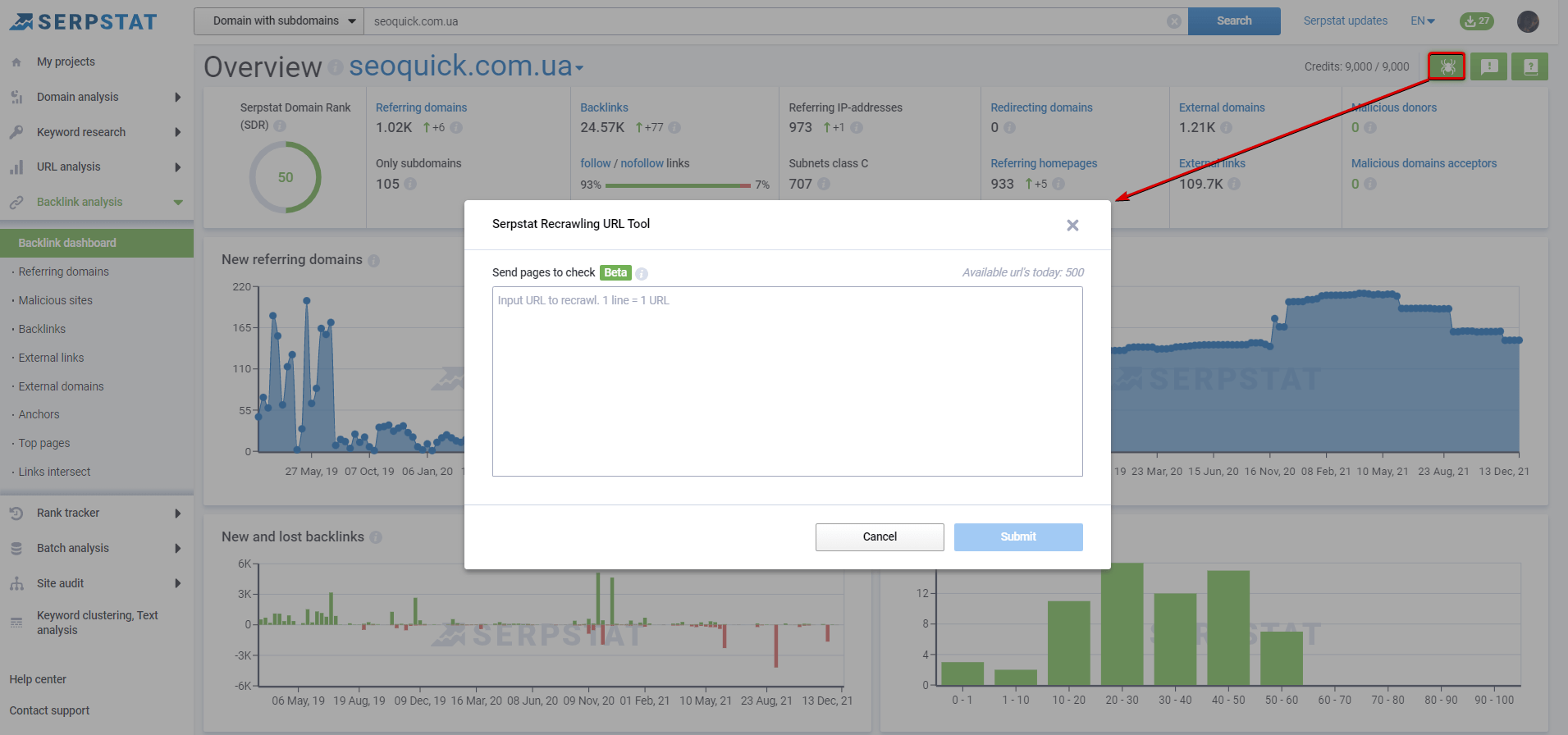Screen dimensions: 1568x735
Task: Open the EN language dropdown
Action: (x=1423, y=21)
